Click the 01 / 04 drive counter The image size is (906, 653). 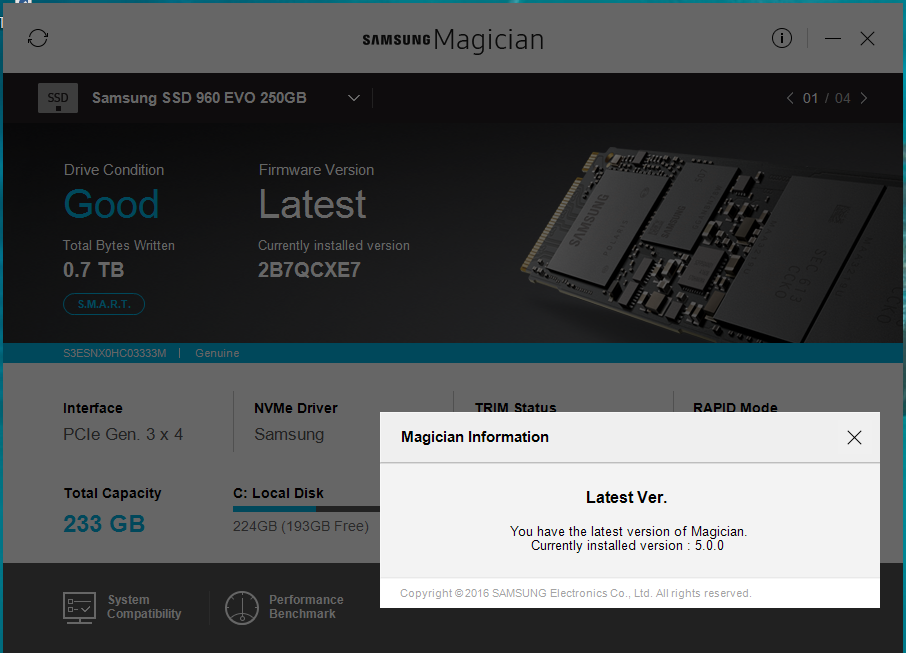click(826, 98)
